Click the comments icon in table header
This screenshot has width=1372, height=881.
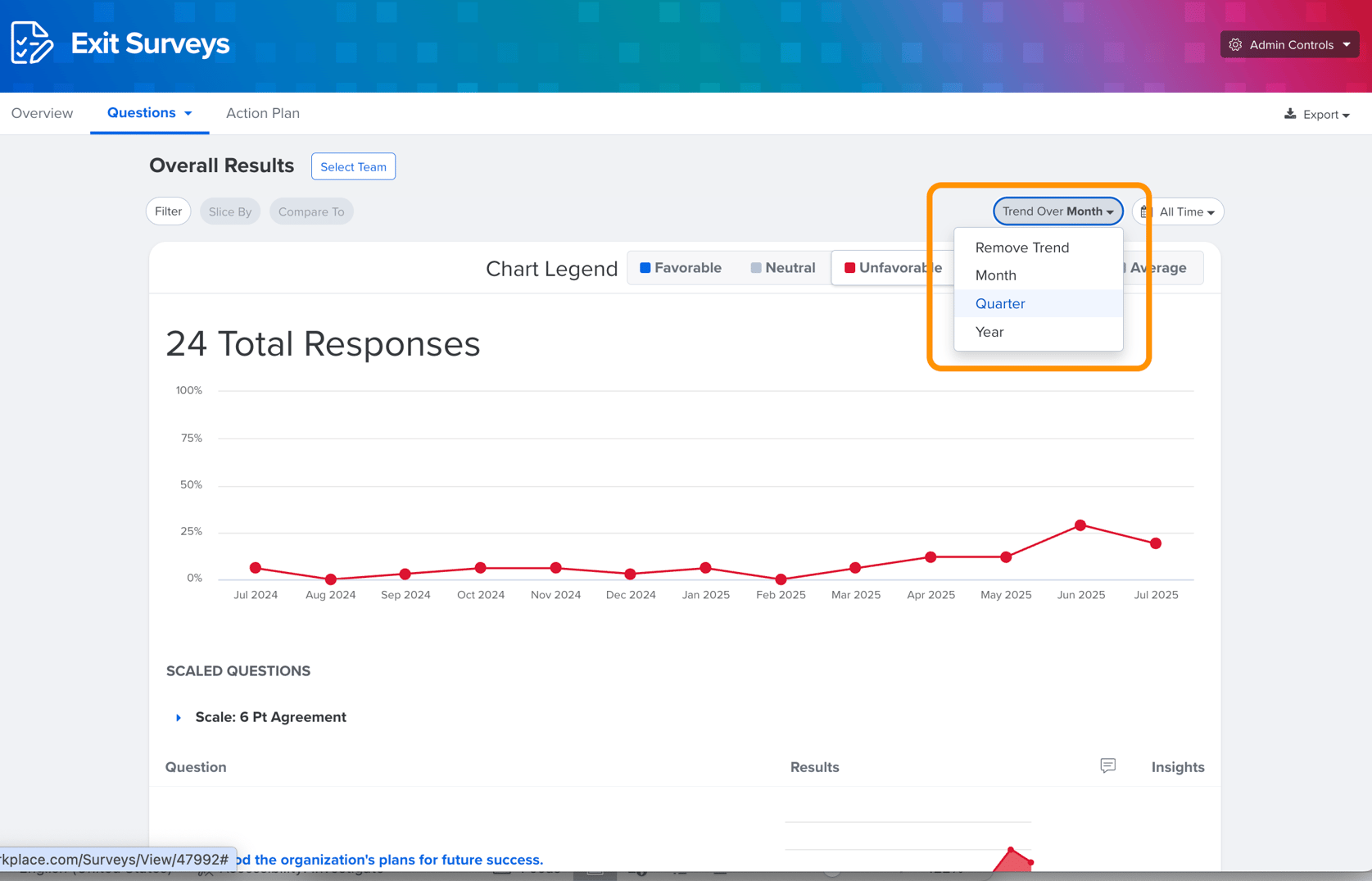coord(1107,765)
